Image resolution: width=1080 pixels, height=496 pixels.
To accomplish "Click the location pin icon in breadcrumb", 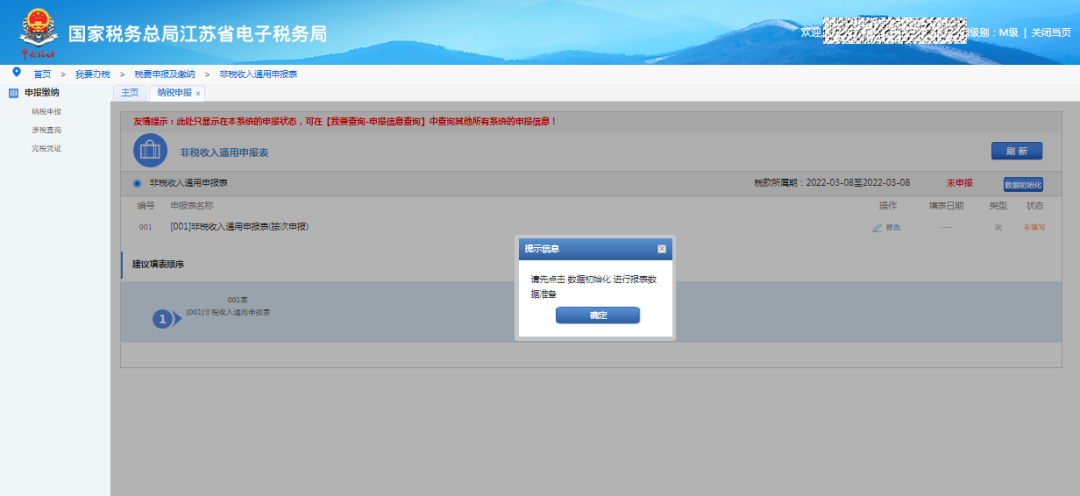I will tap(17, 72).
